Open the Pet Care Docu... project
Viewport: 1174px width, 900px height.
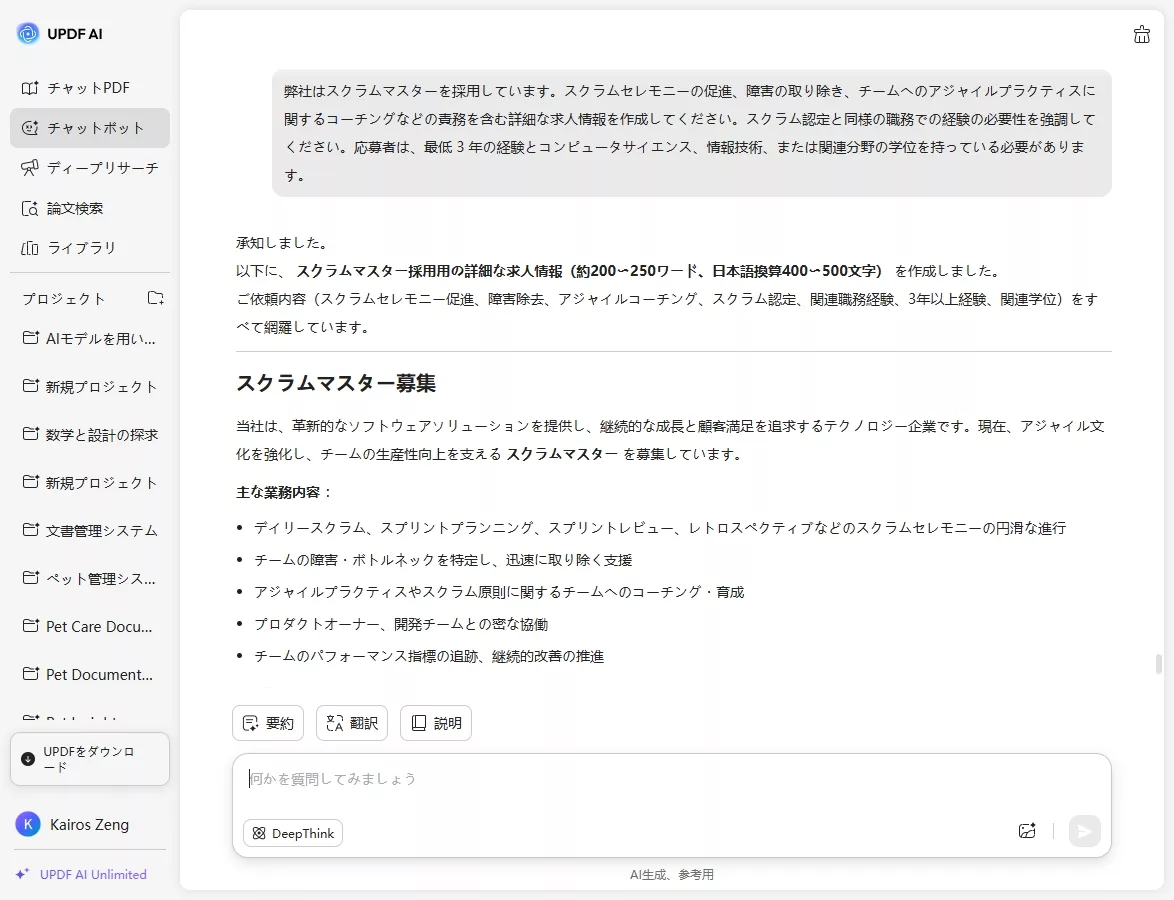[x=96, y=626]
